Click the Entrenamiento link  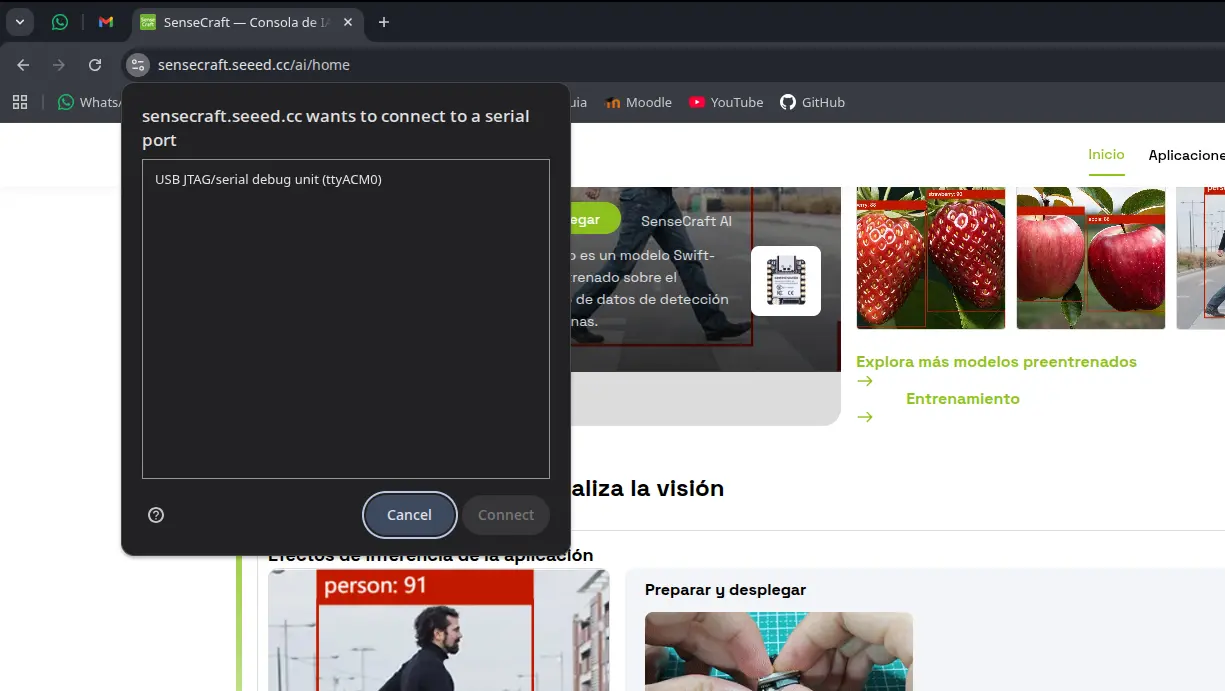[x=963, y=399]
